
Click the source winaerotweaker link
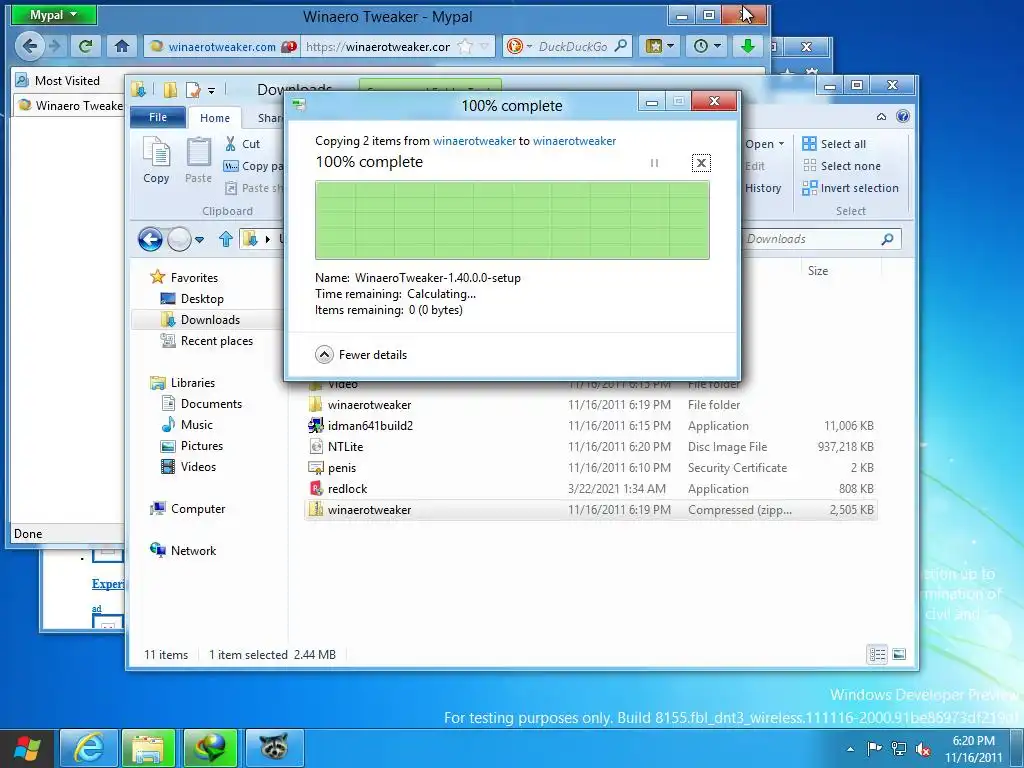click(474, 140)
